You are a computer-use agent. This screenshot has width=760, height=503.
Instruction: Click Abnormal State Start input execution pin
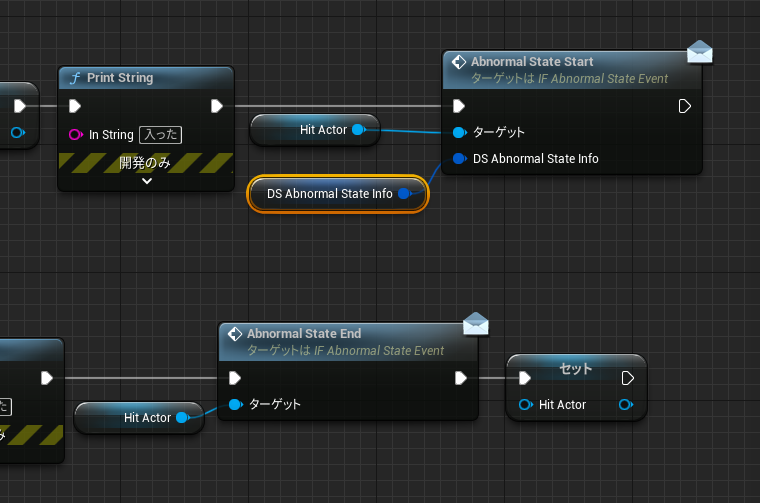click(x=459, y=106)
